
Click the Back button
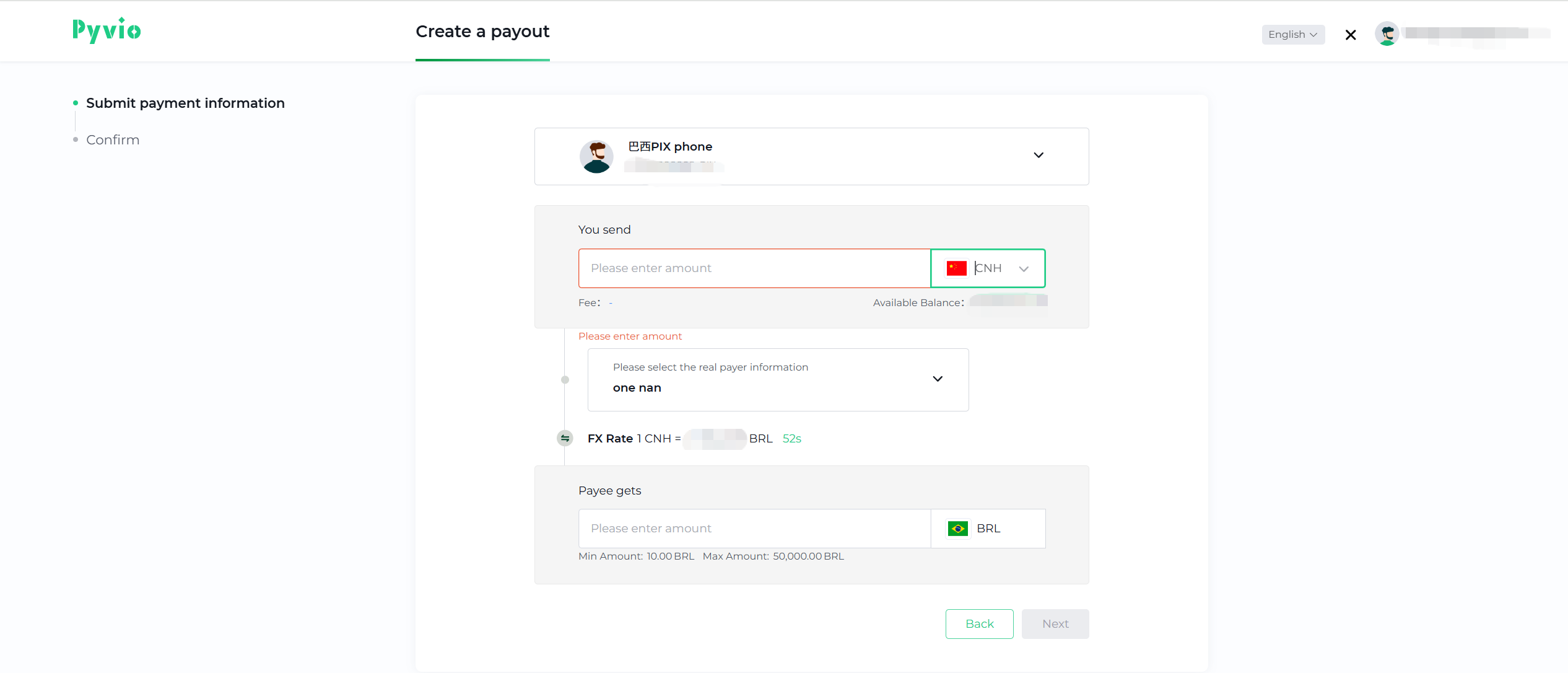[x=979, y=624]
